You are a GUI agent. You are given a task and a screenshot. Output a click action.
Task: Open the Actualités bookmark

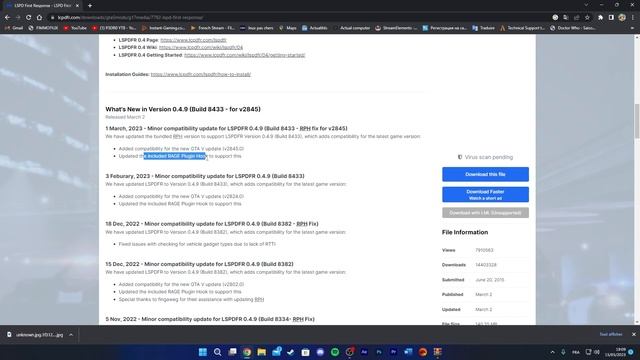tap(315, 28)
